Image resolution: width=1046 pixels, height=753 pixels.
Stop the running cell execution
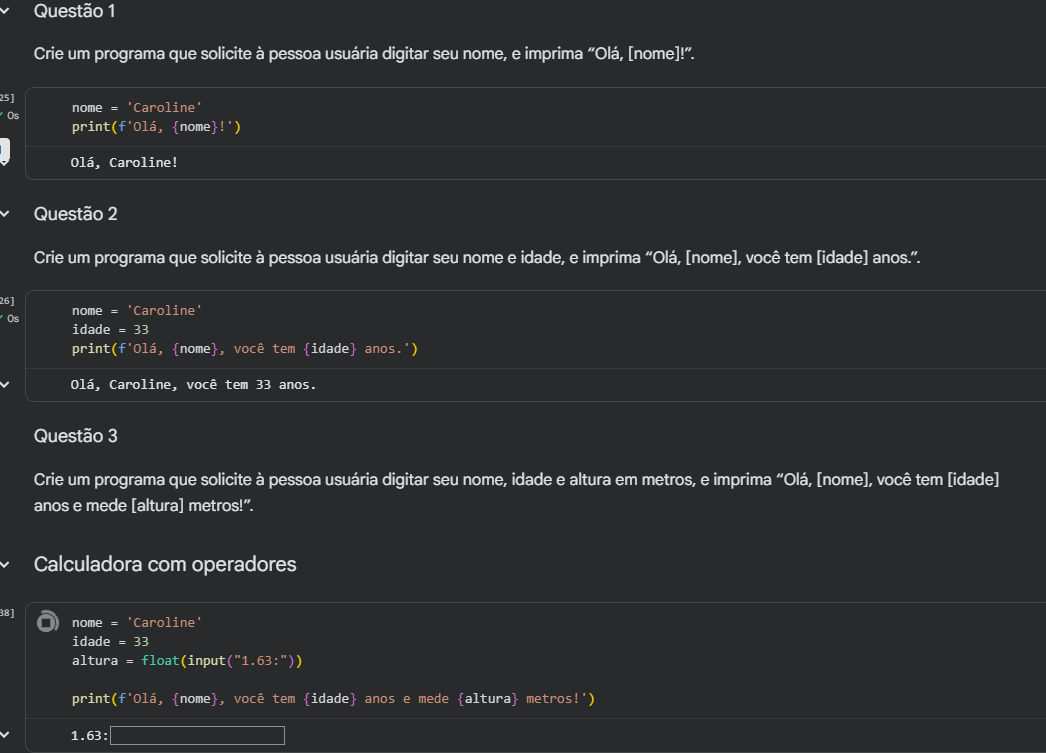47,622
